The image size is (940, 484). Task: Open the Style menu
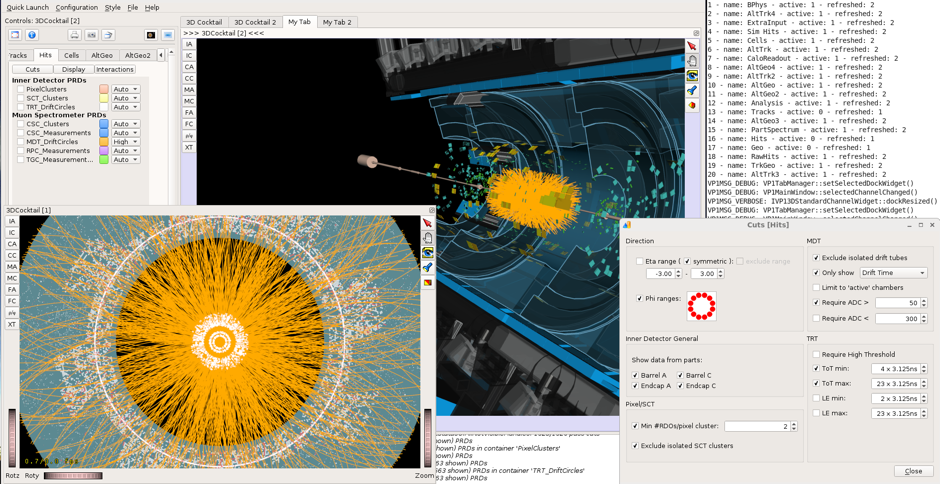pyautogui.click(x=112, y=7)
